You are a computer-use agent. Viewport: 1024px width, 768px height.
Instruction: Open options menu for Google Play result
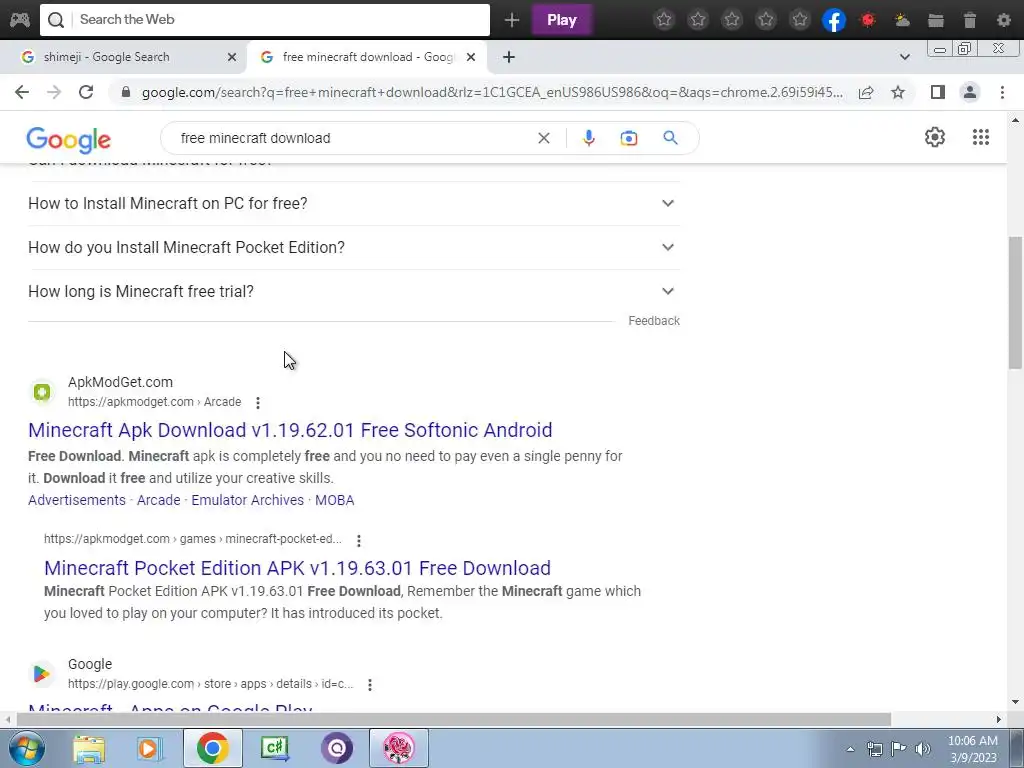coord(370,685)
